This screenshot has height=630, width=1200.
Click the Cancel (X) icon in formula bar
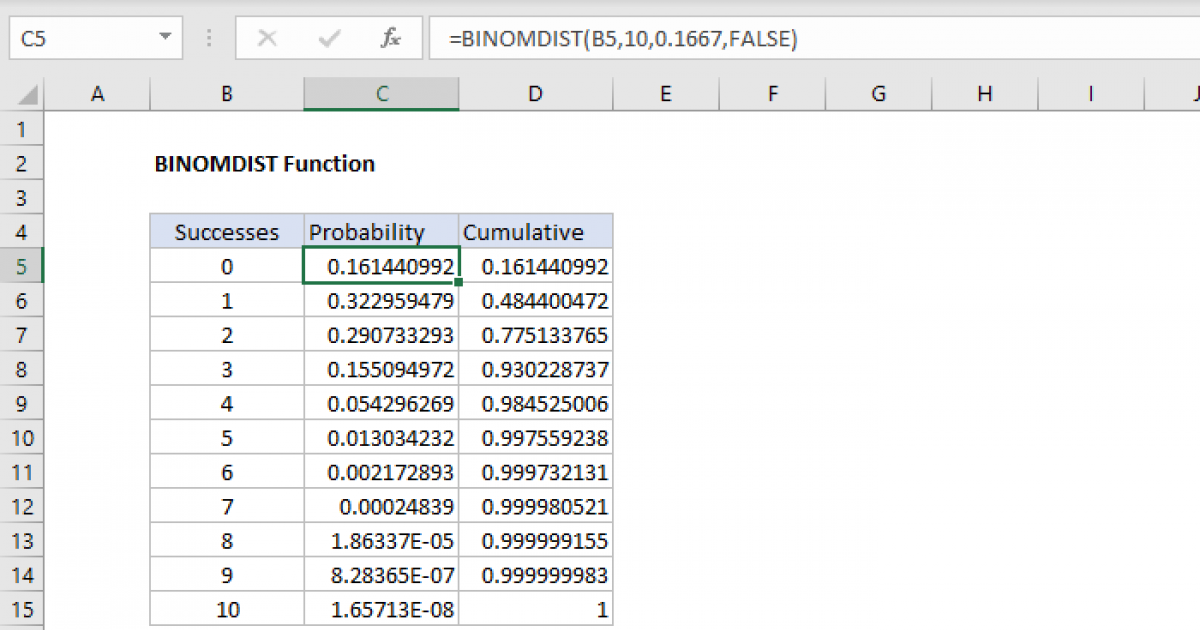coord(268,38)
